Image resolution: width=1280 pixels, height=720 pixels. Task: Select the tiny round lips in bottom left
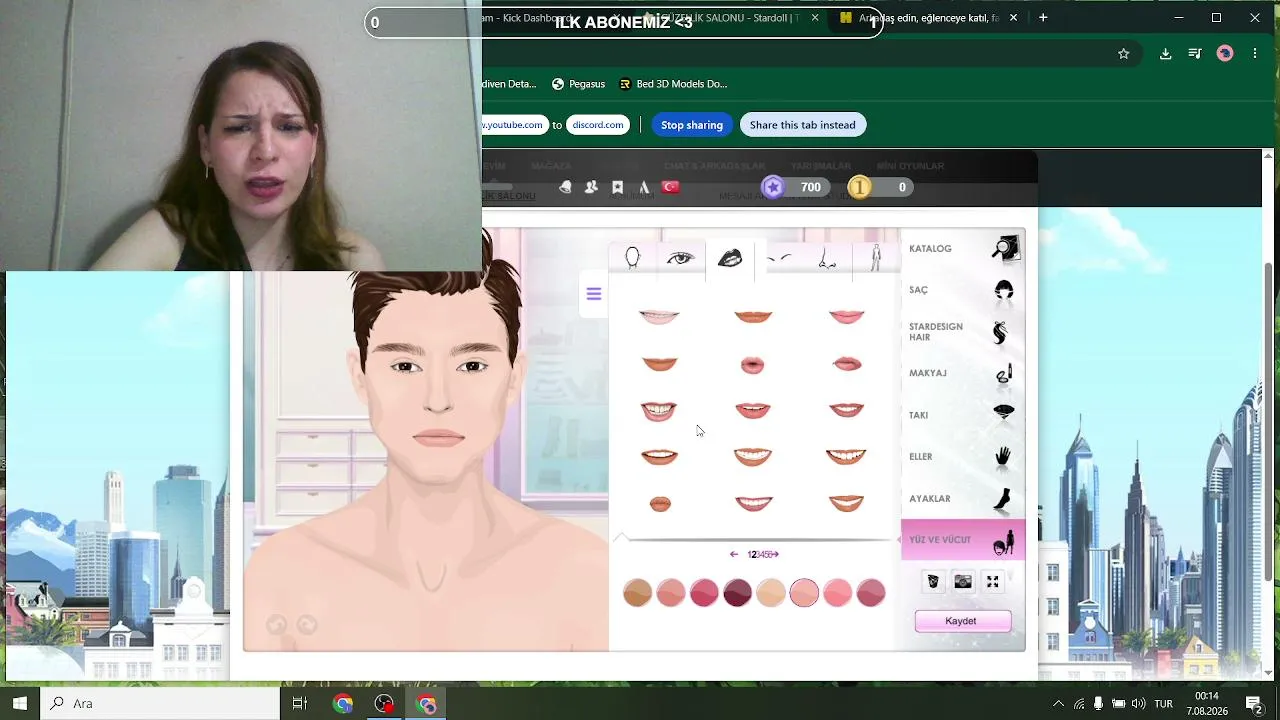coord(660,503)
